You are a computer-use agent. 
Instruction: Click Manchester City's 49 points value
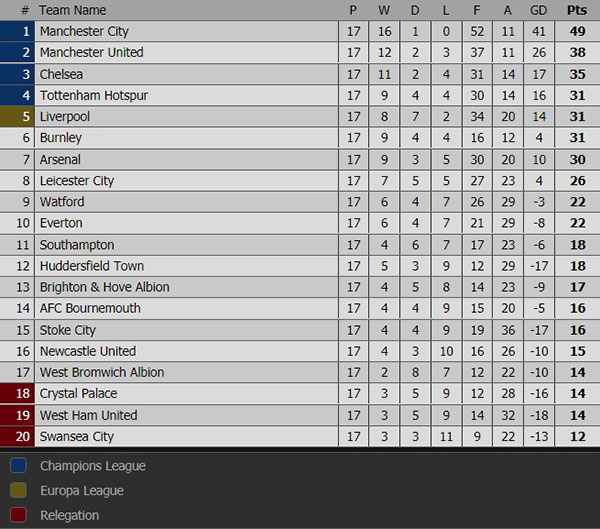pos(576,32)
